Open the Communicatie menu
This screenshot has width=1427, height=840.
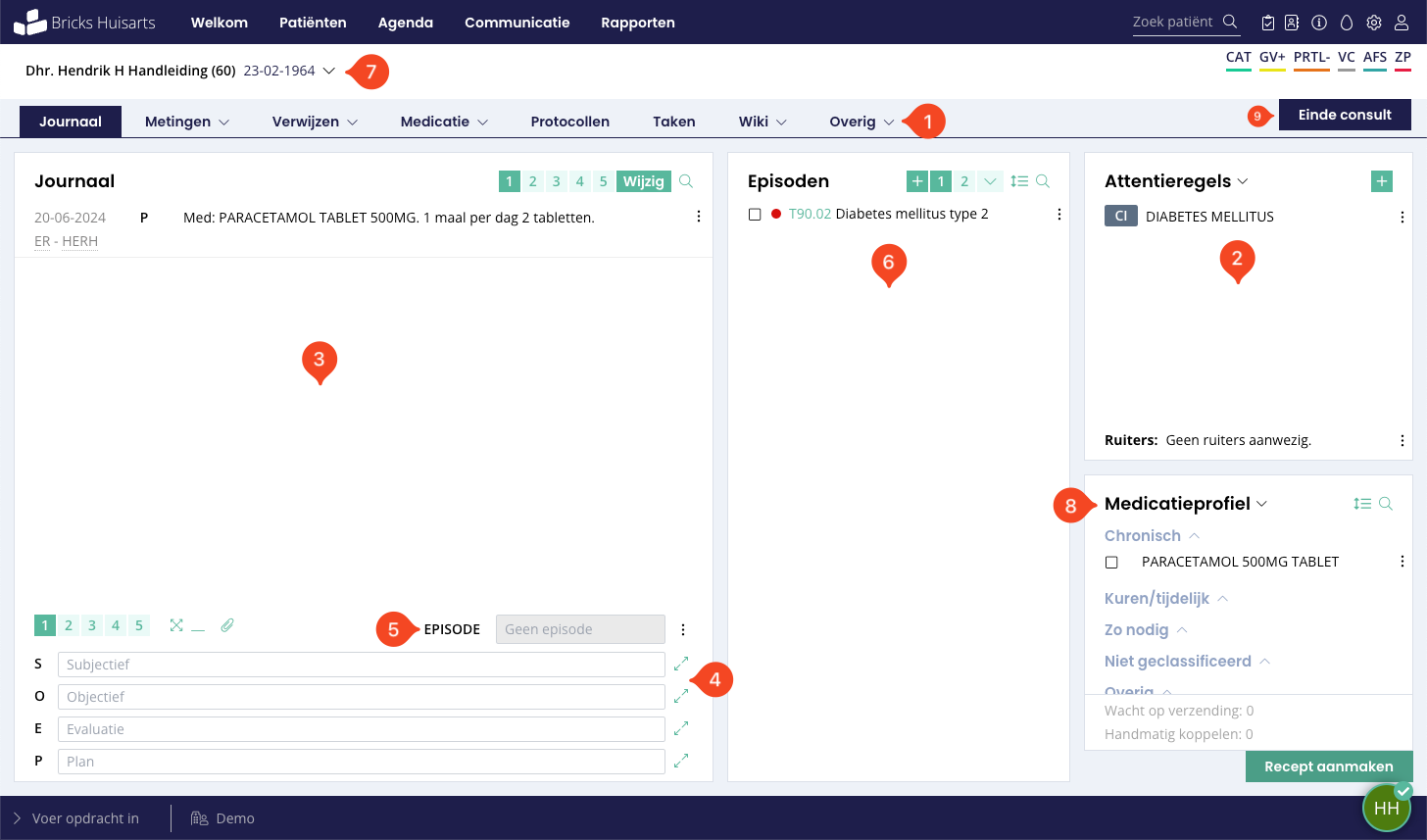tap(517, 23)
